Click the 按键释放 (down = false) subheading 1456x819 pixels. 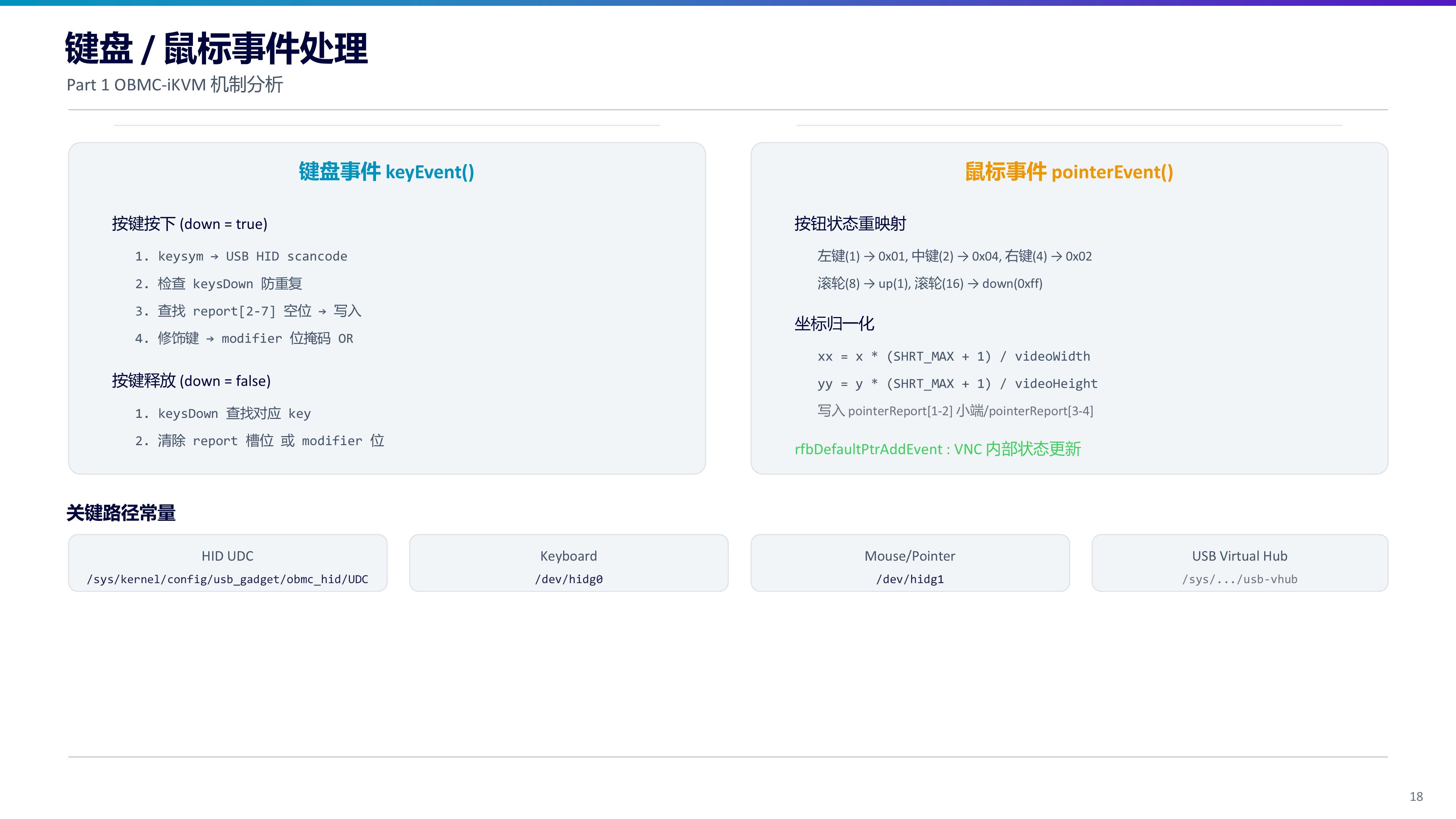click(x=191, y=381)
